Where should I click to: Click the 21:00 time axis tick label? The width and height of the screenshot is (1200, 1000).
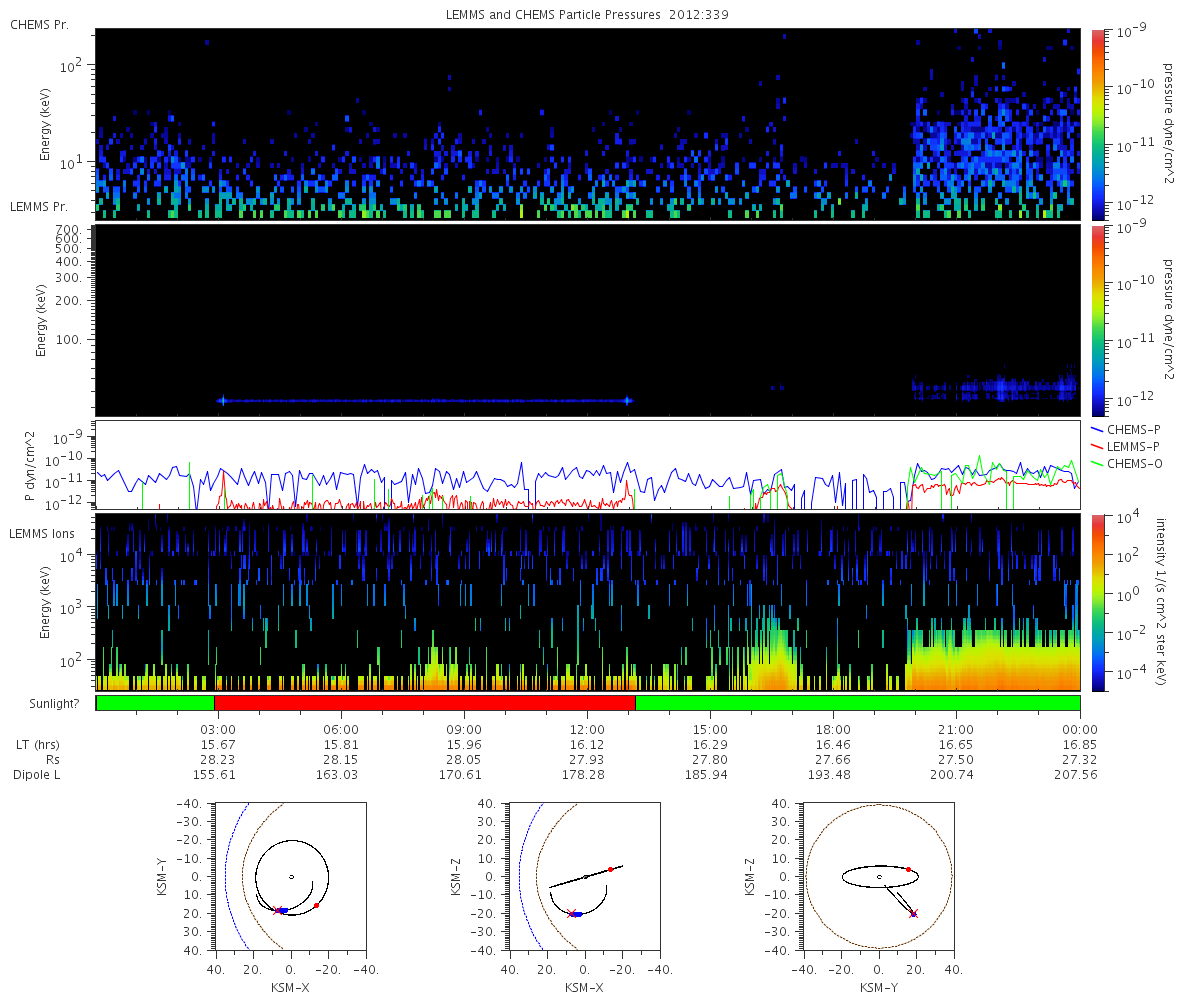pos(956,730)
